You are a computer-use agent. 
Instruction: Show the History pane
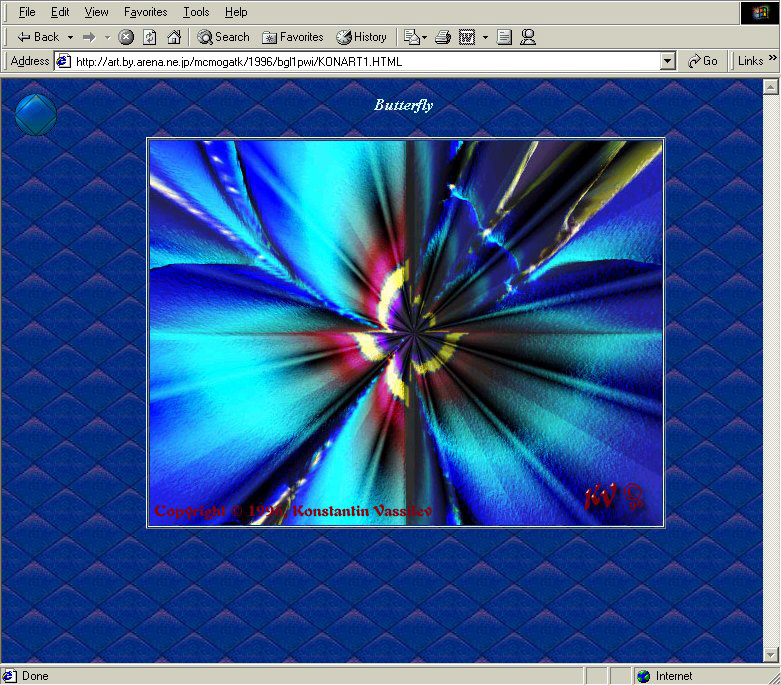click(x=362, y=37)
